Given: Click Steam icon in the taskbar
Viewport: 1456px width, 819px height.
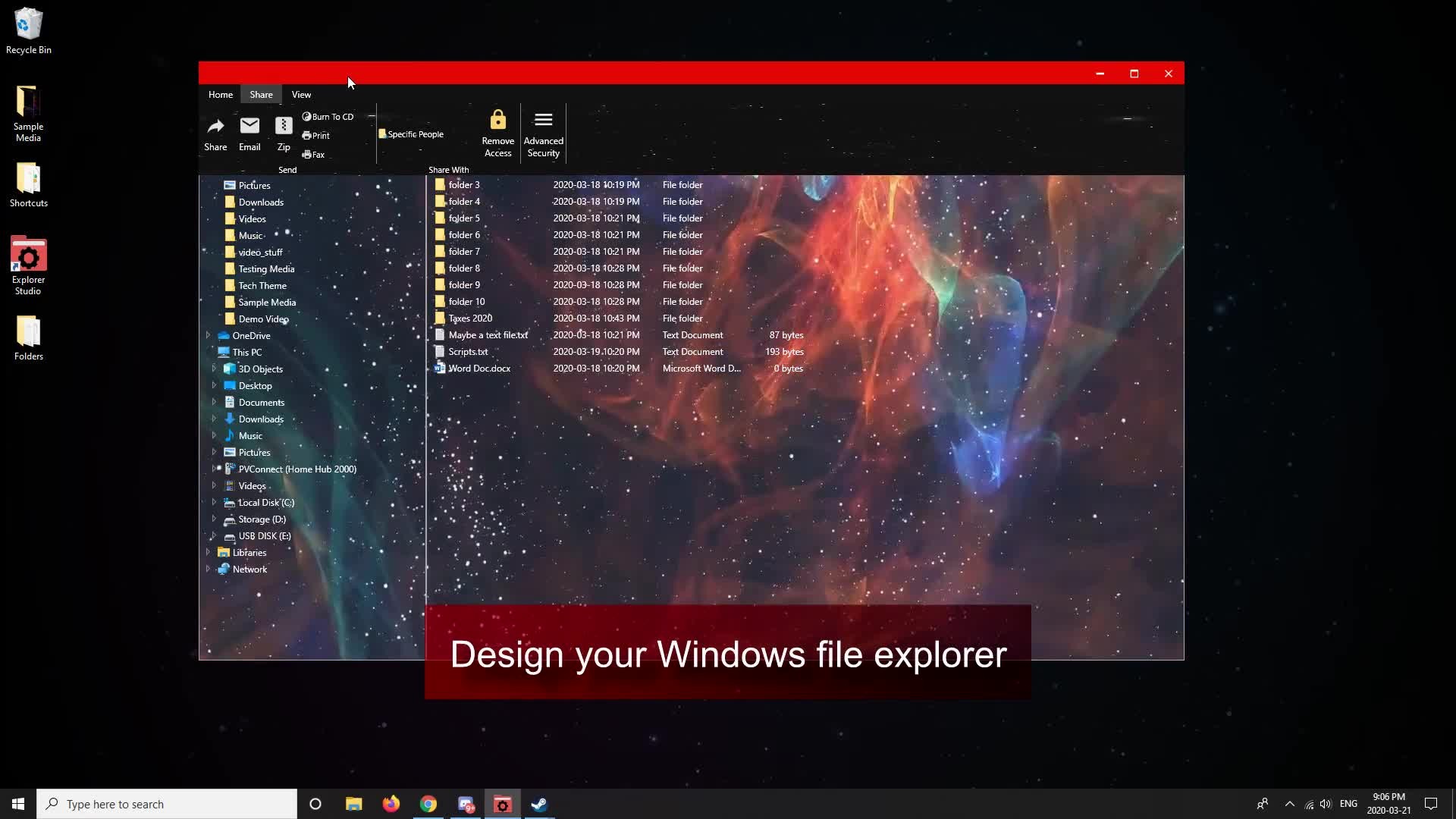Looking at the screenshot, I should [x=539, y=804].
